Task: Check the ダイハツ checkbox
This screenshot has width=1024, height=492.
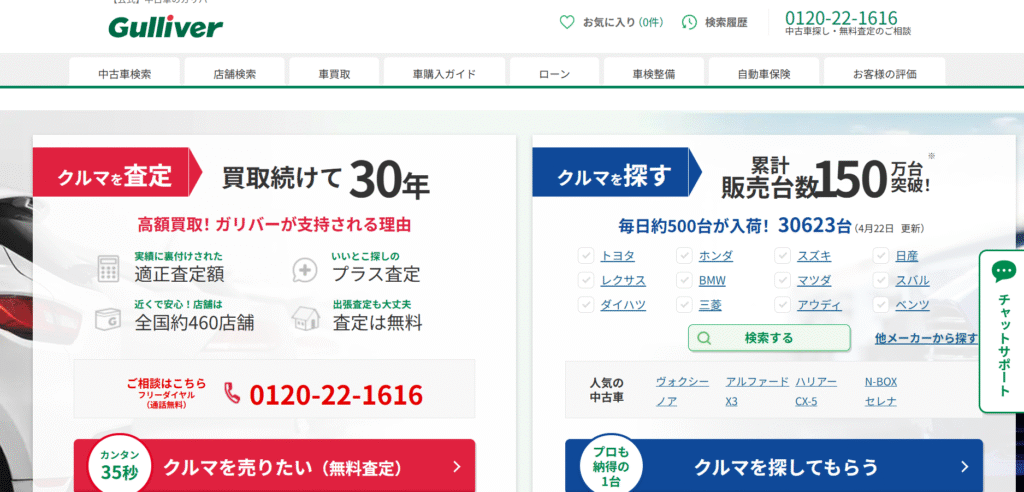Action: 585,304
